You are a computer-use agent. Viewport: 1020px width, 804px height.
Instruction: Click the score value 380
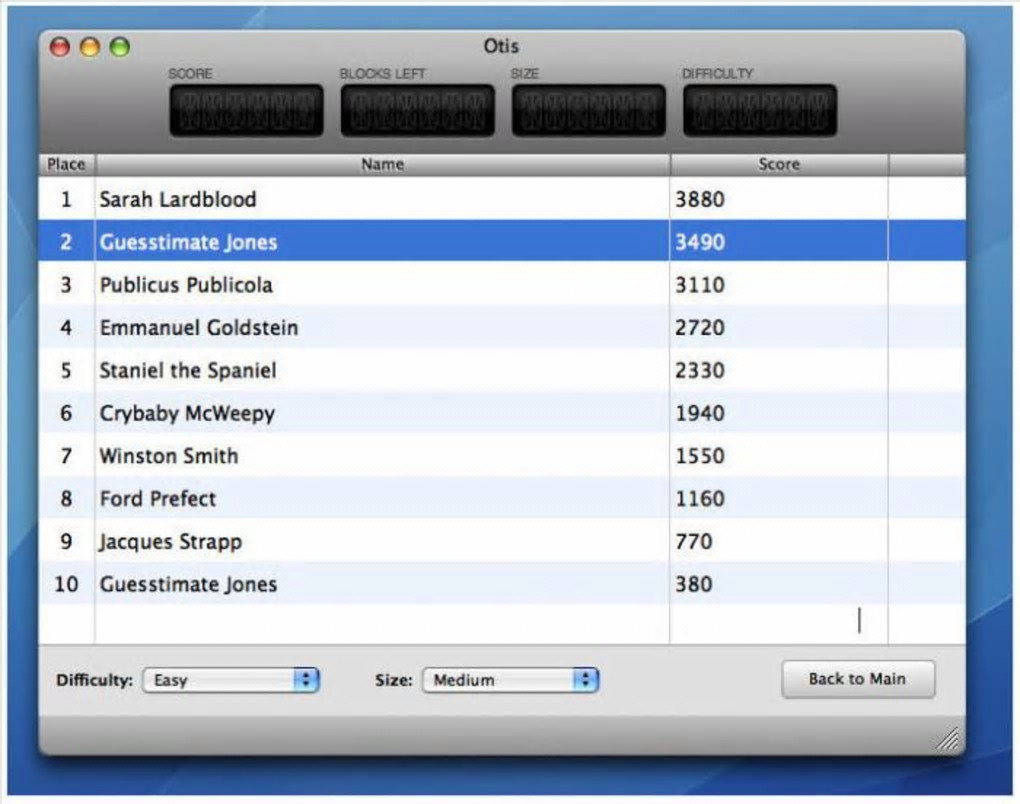pos(693,584)
